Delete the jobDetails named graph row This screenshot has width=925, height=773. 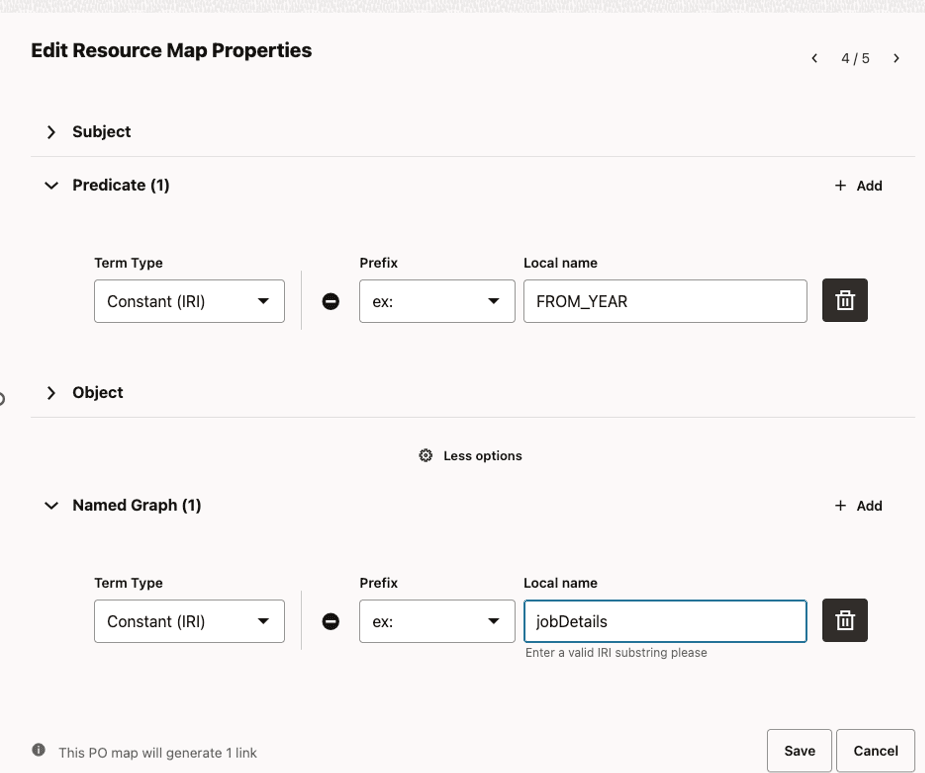(x=845, y=620)
